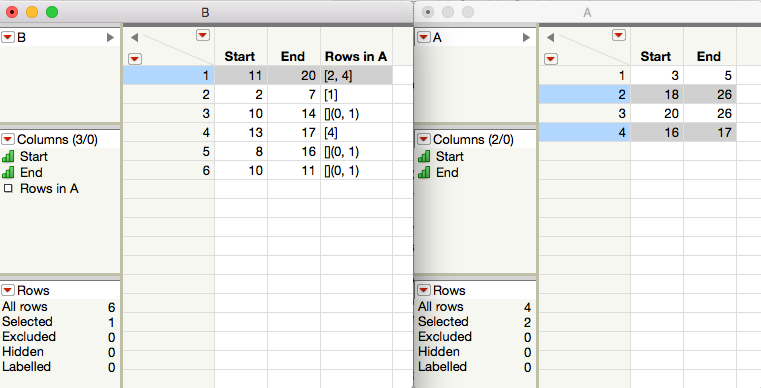
Task: Open the column header red triangle in window A
Action: (619, 35)
